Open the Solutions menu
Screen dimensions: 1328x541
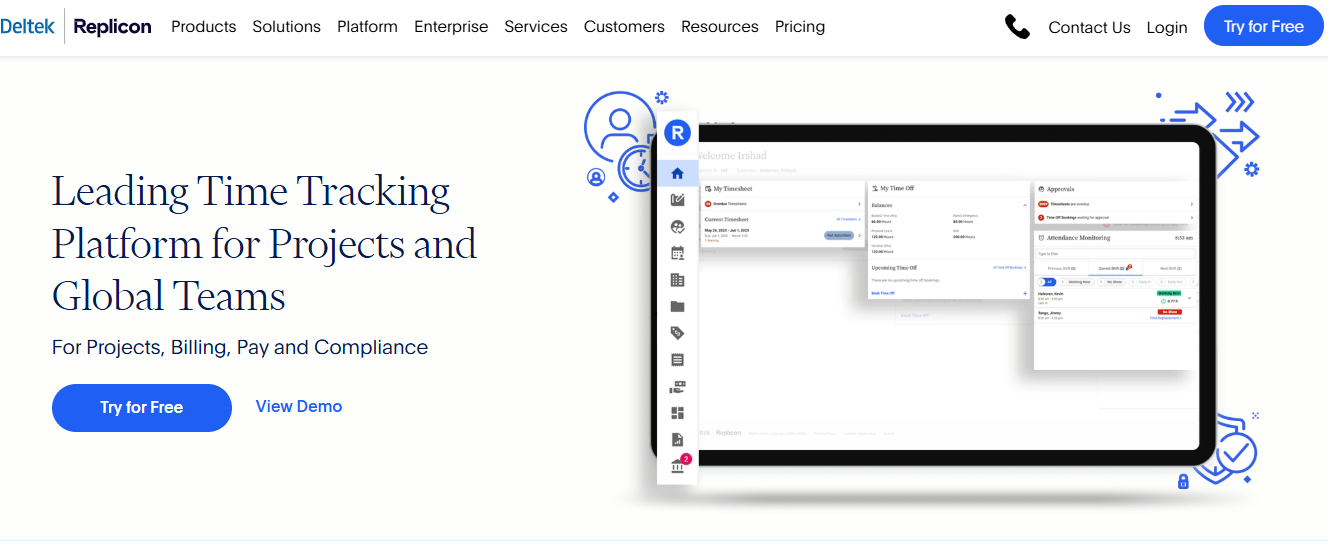287,27
